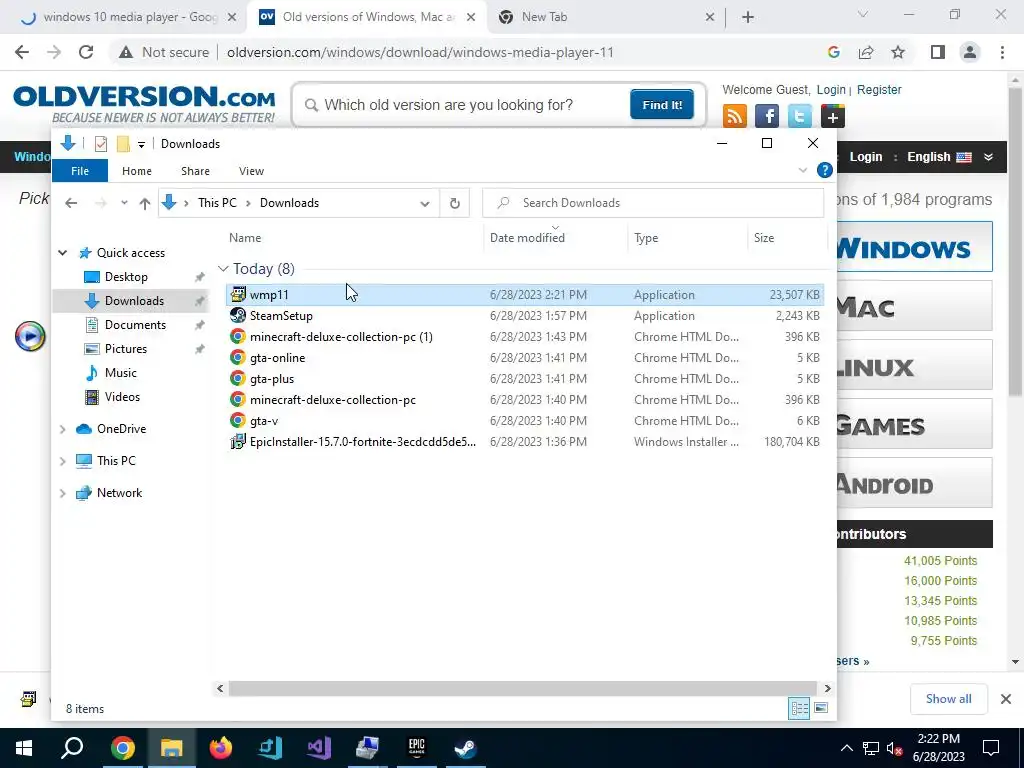Viewport: 1024px width, 768px height.
Task: Click the Search Downloads field
Action: (653, 203)
